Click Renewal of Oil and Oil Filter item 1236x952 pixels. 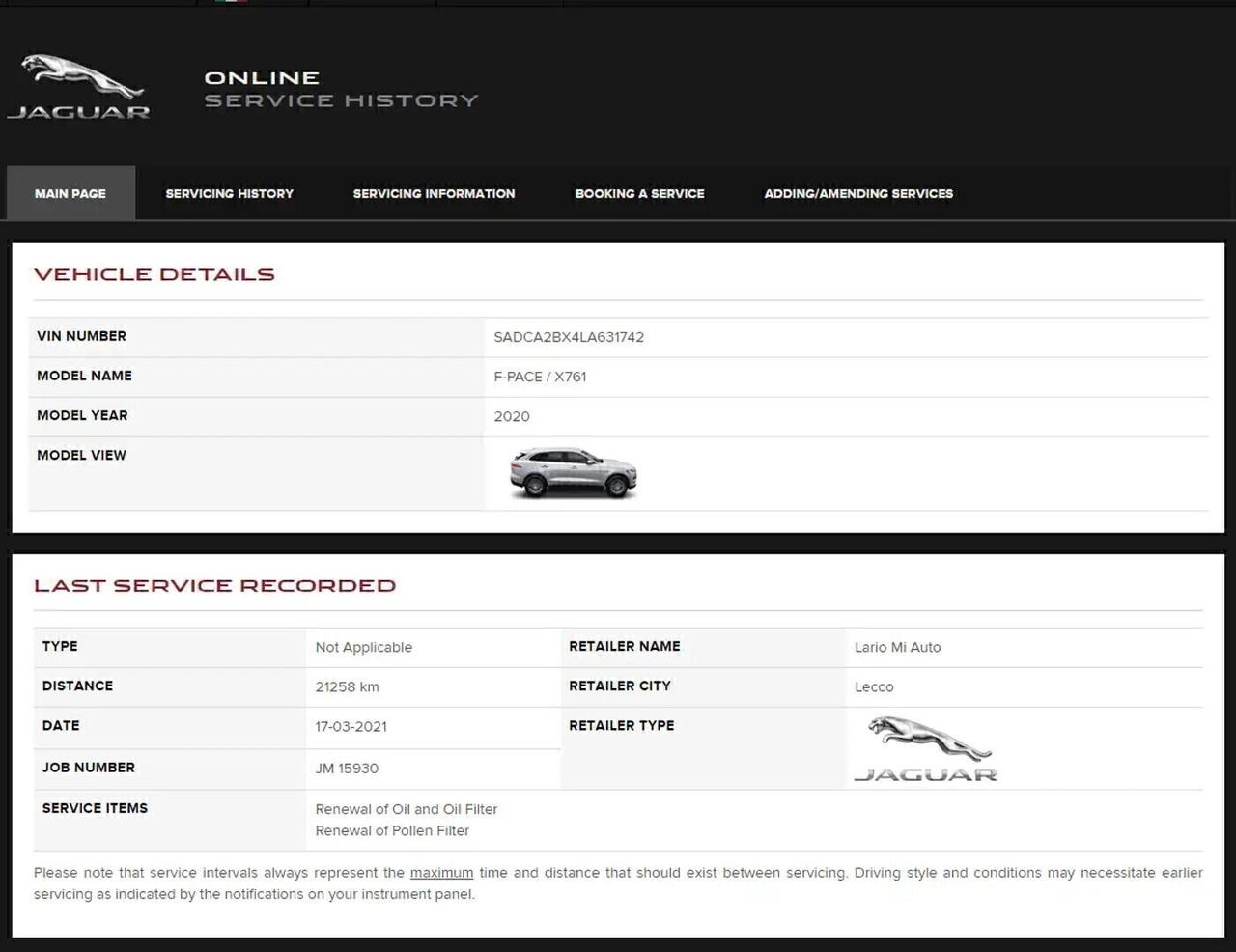407,809
